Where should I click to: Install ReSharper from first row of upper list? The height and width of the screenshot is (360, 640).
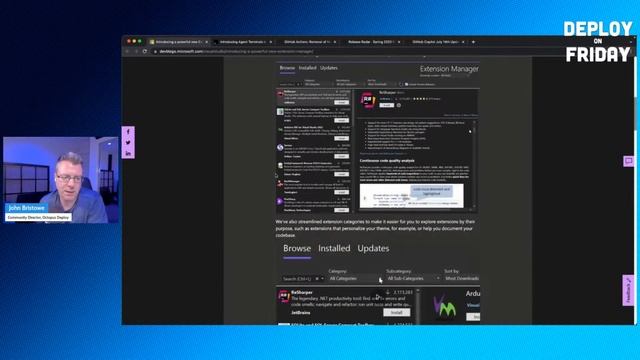(341, 102)
